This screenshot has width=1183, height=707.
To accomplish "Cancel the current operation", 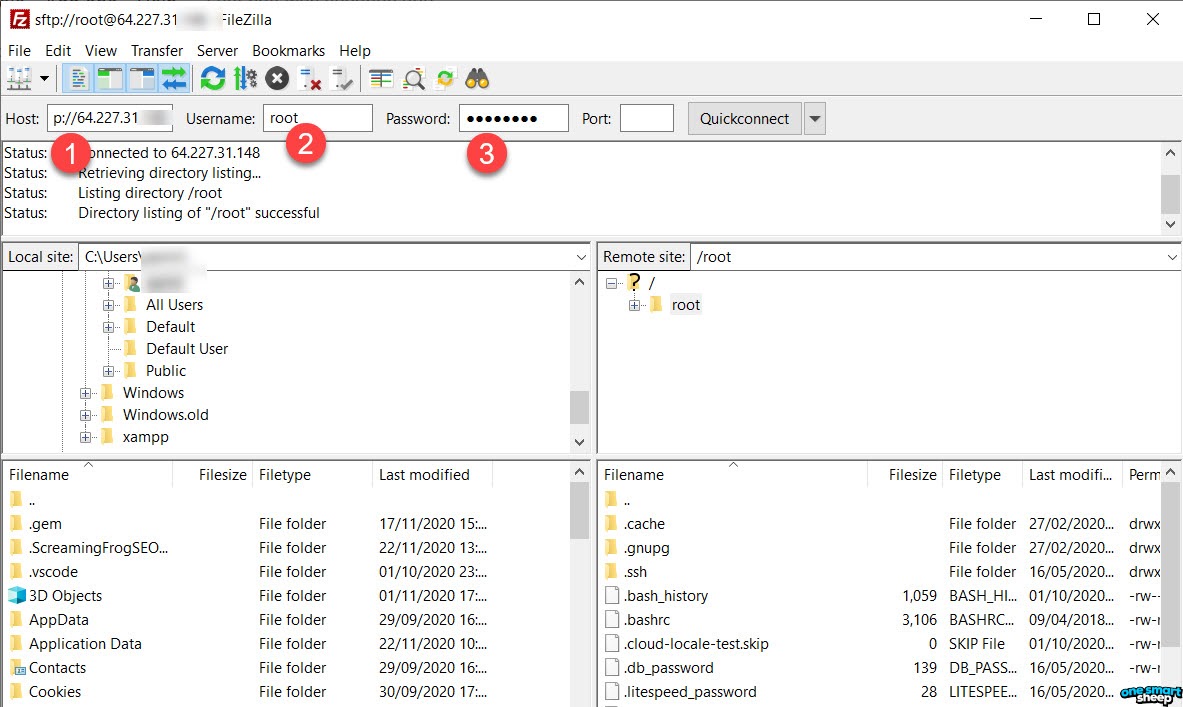I will (x=277, y=78).
